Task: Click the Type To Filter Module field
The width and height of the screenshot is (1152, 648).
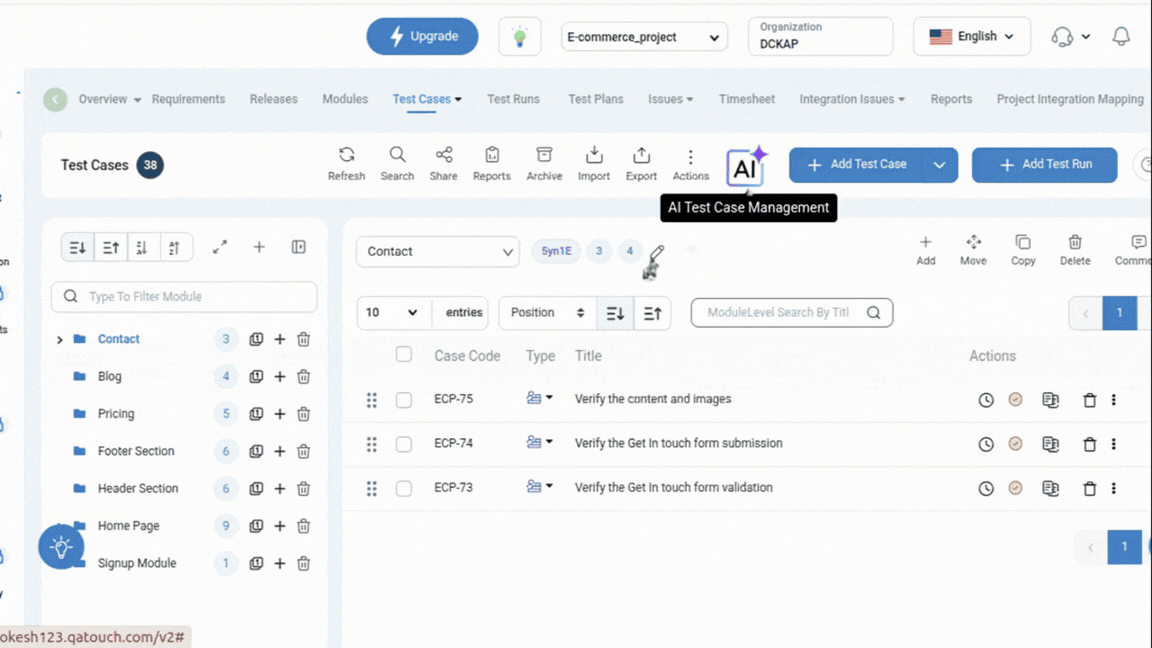Action: pyautogui.click(x=196, y=297)
